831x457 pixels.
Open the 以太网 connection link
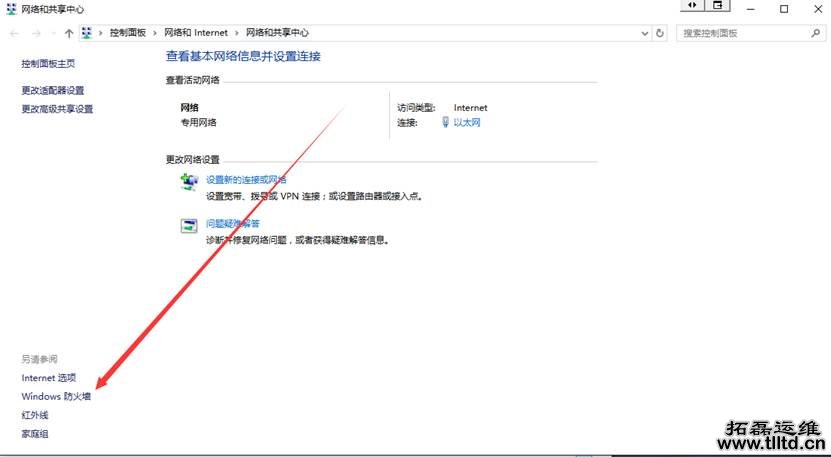coord(467,122)
